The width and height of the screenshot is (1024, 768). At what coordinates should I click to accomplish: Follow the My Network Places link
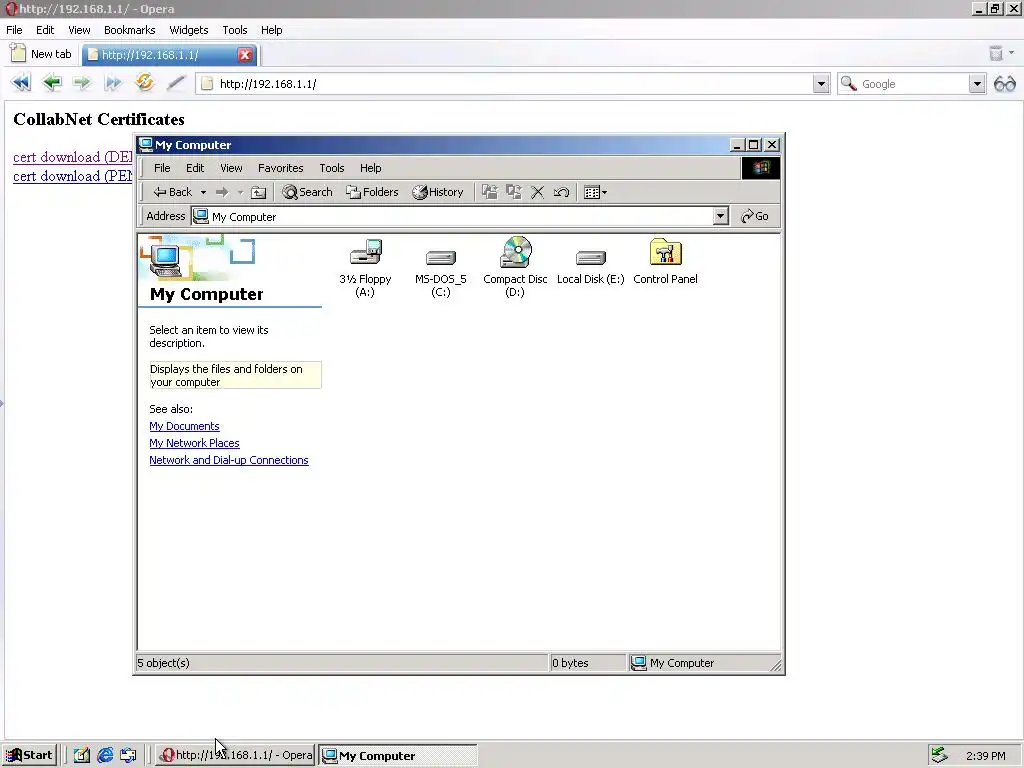194,443
